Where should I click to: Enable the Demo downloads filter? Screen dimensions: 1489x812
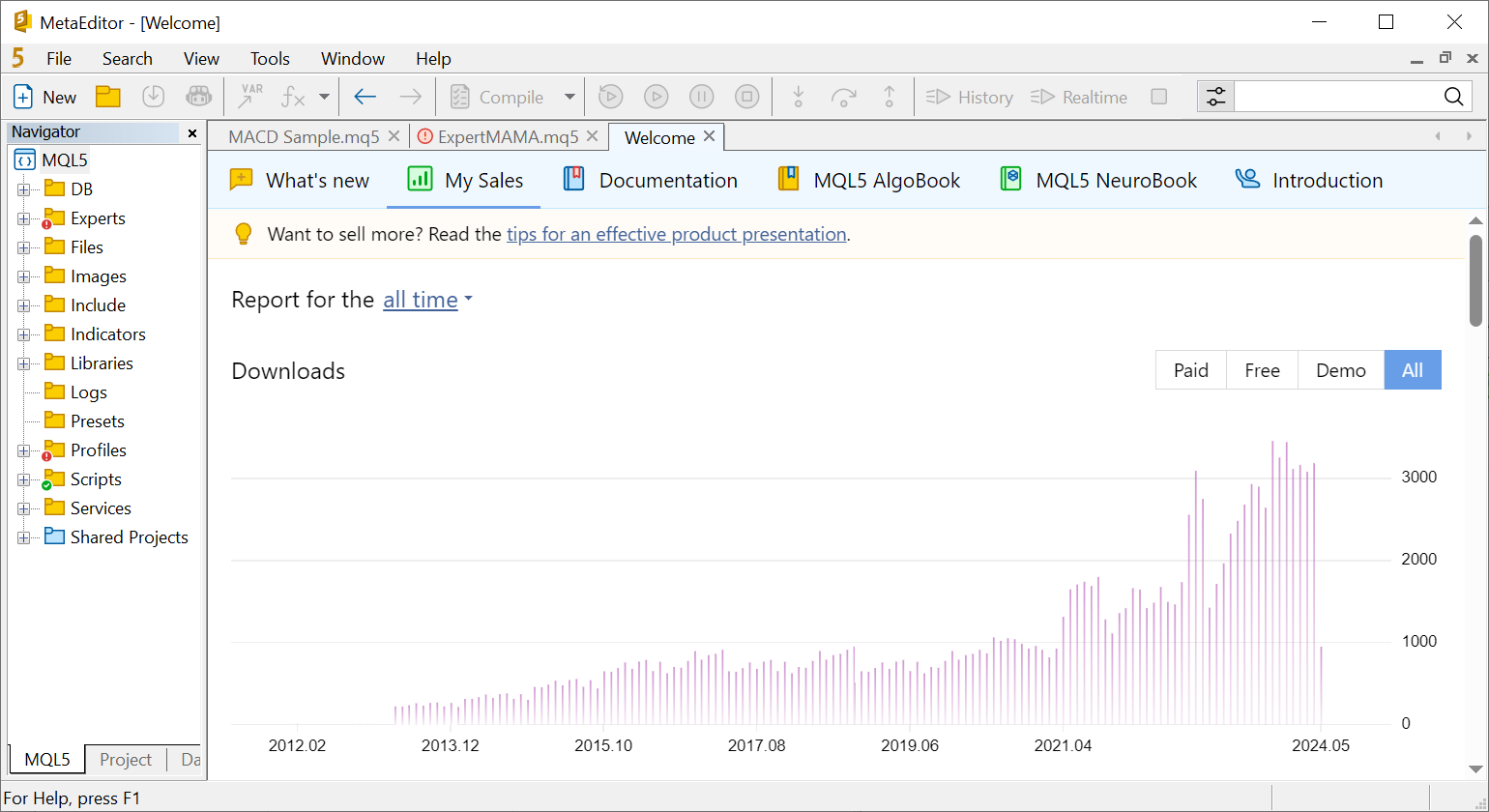(x=1340, y=370)
